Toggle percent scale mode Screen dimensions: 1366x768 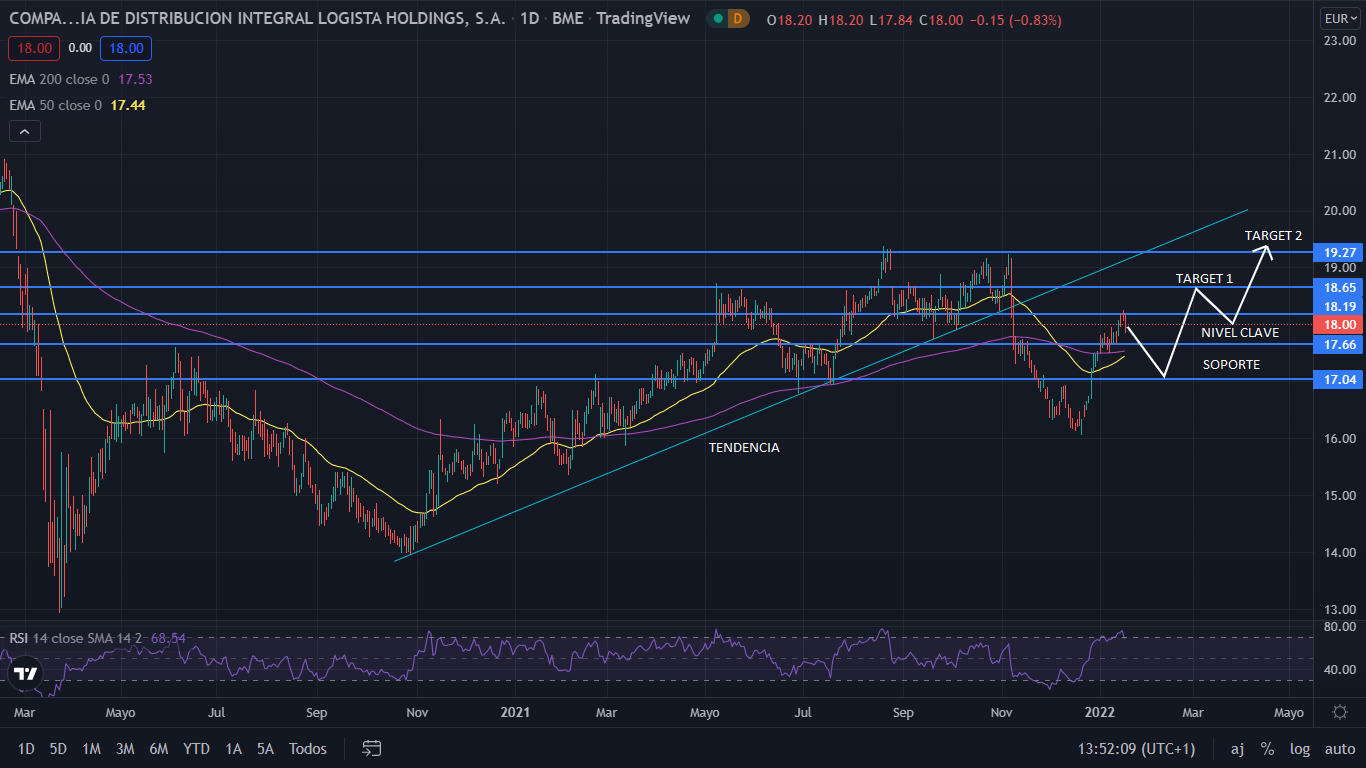[x=1267, y=748]
